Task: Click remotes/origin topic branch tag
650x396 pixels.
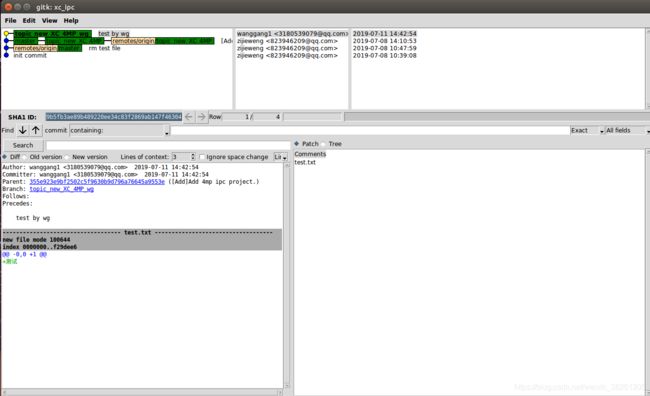Action: click(x=163, y=41)
